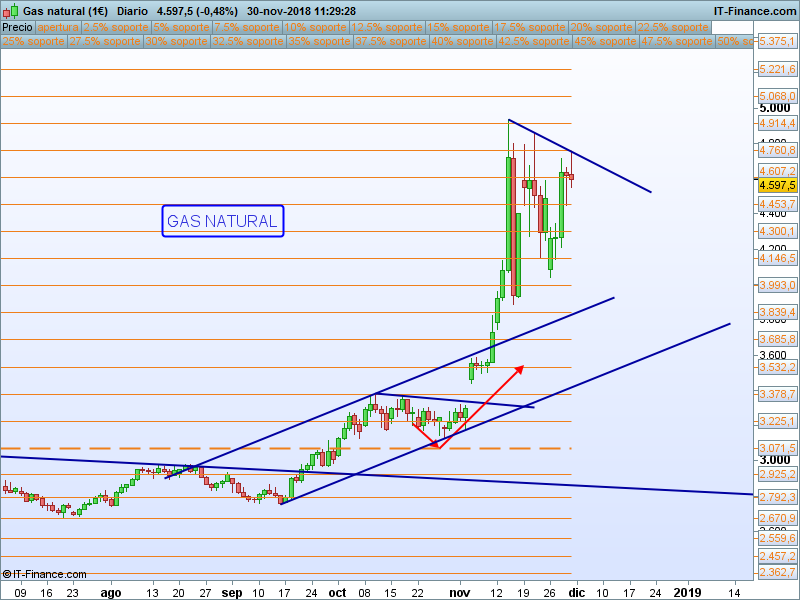The height and width of the screenshot is (600, 800).
Task: Select the 5% soporte label
Action: [181, 28]
